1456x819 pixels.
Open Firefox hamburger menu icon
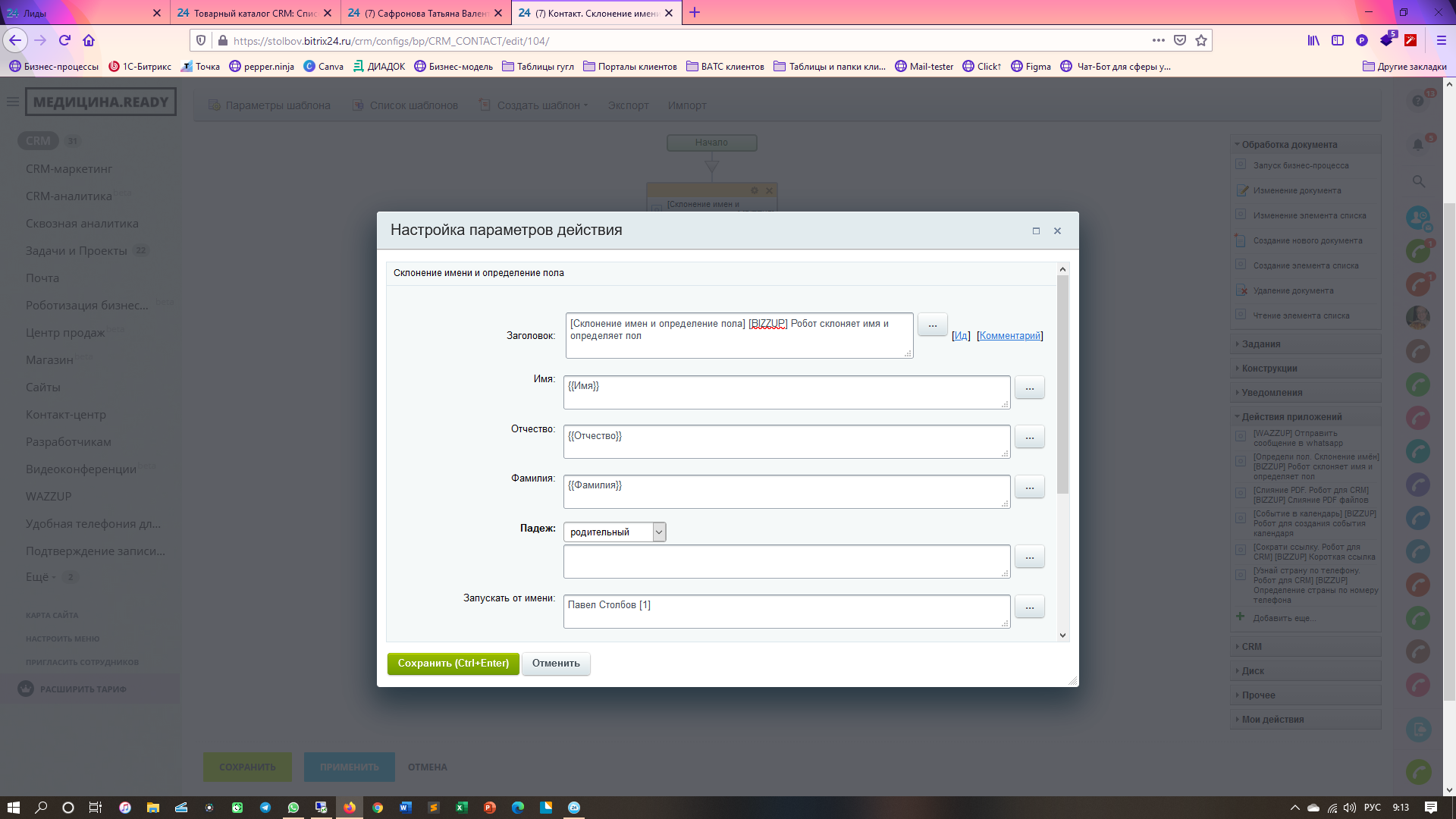click(x=1442, y=40)
